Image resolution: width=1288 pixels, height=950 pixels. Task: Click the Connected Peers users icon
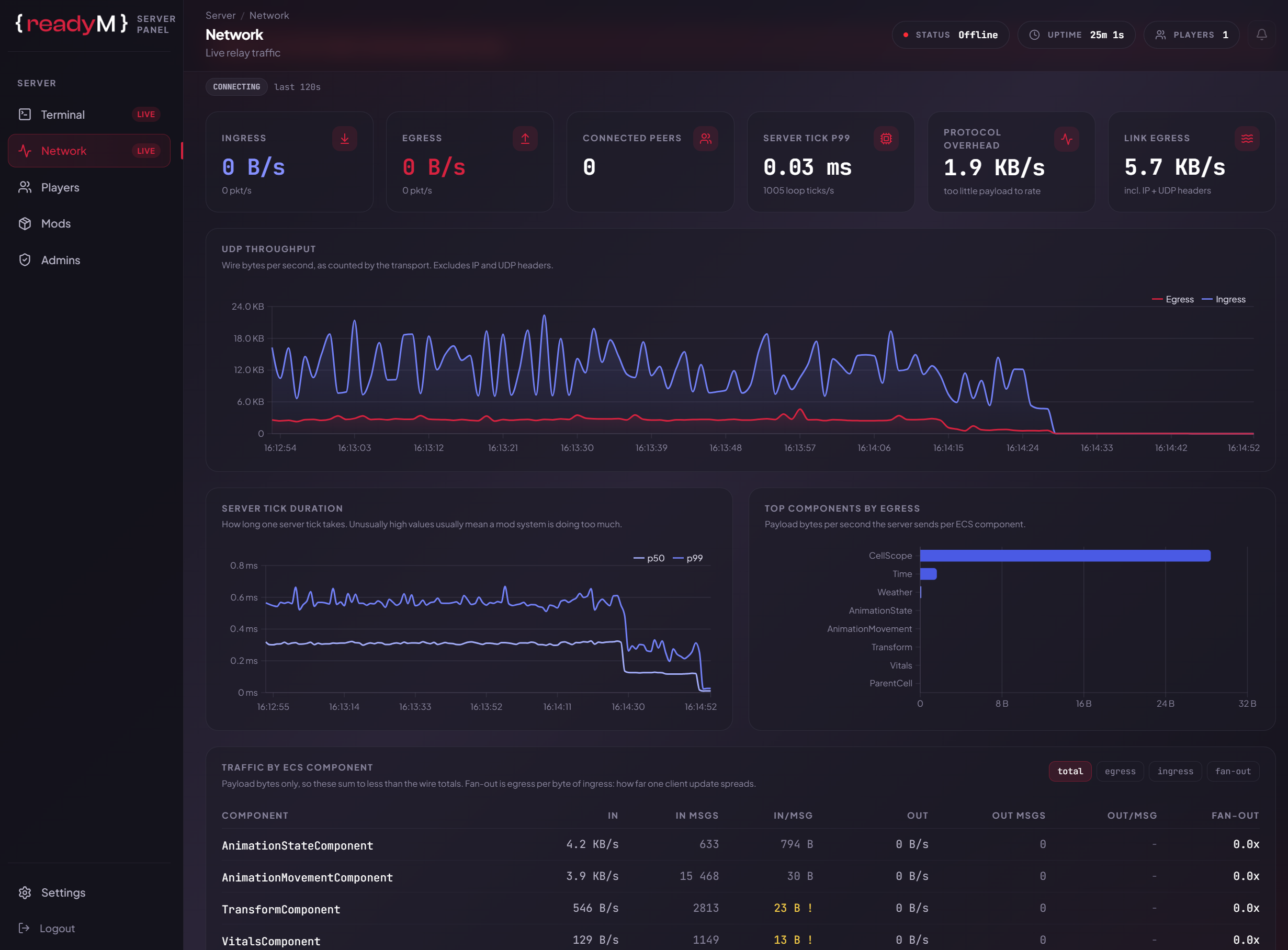point(706,139)
